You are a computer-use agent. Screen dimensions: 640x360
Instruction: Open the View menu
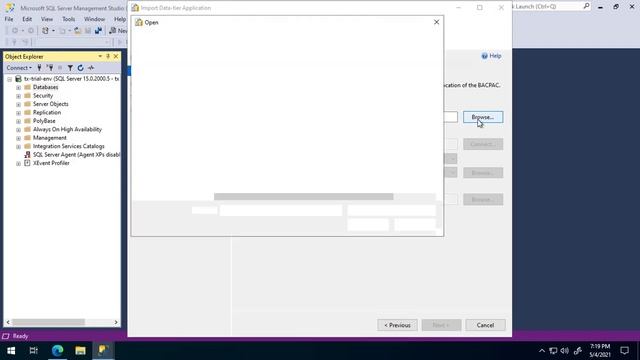pyautogui.click(x=47, y=19)
